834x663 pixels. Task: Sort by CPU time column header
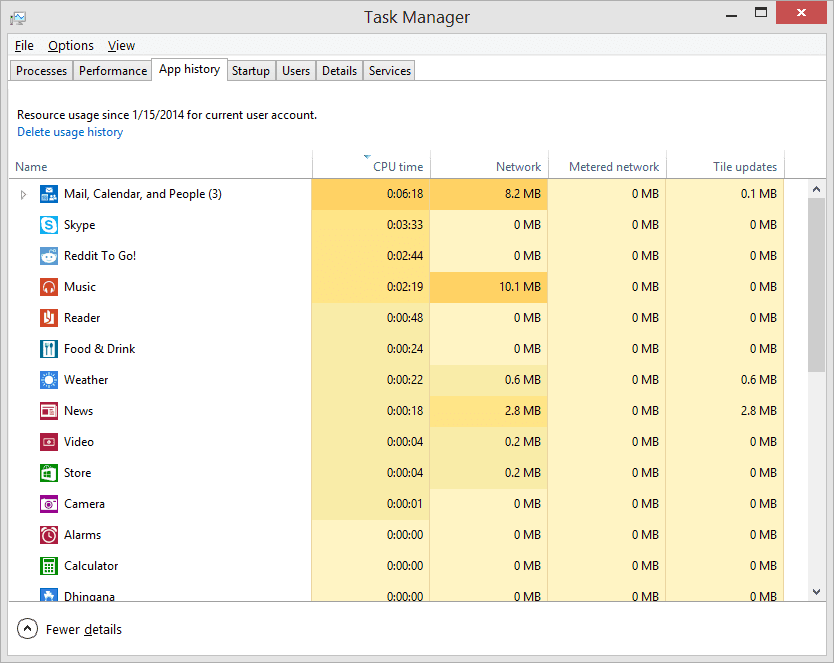tap(397, 167)
